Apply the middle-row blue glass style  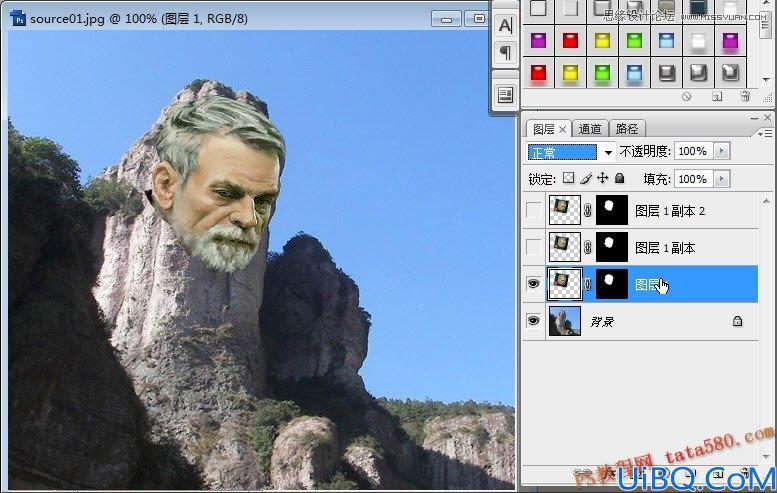point(666,41)
